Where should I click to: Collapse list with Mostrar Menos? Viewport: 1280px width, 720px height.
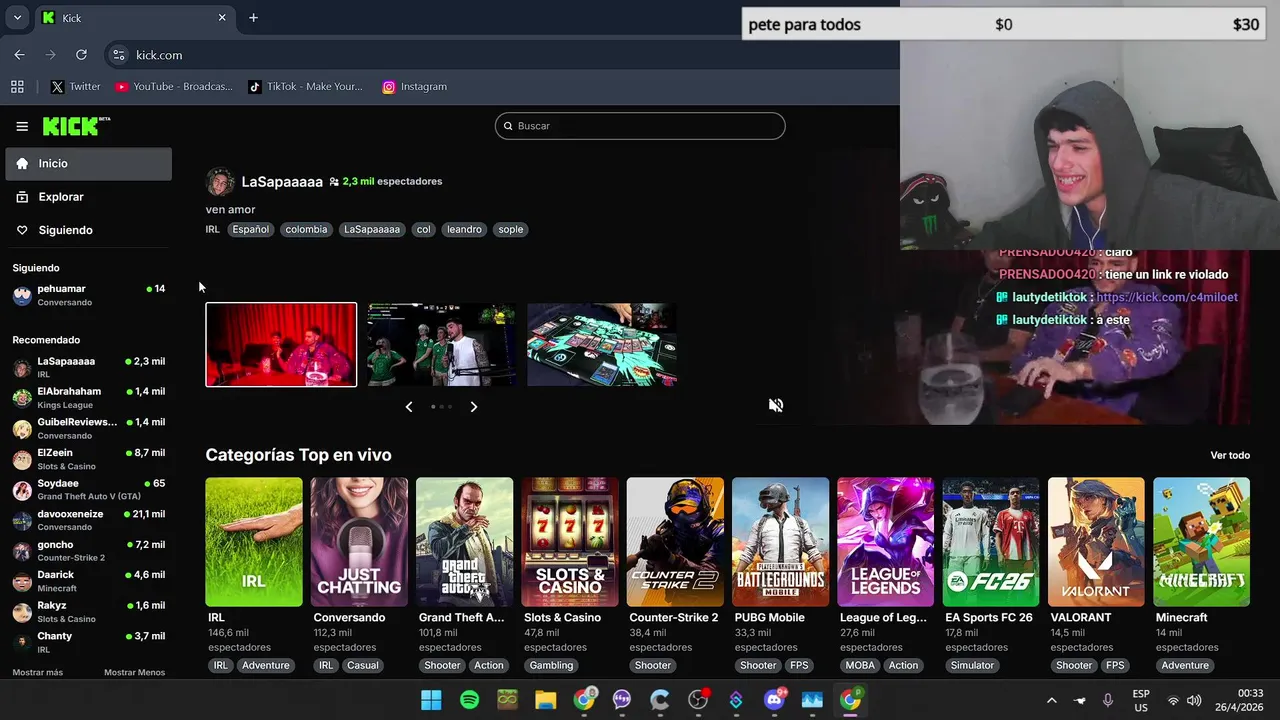(x=134, y=672)
